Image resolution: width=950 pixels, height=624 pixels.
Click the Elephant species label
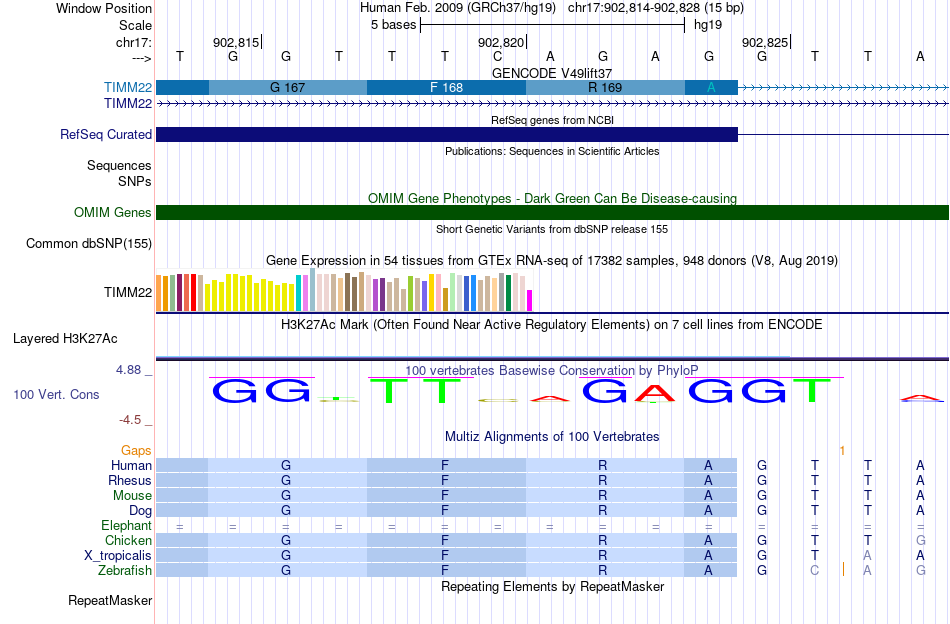point(126,525)
